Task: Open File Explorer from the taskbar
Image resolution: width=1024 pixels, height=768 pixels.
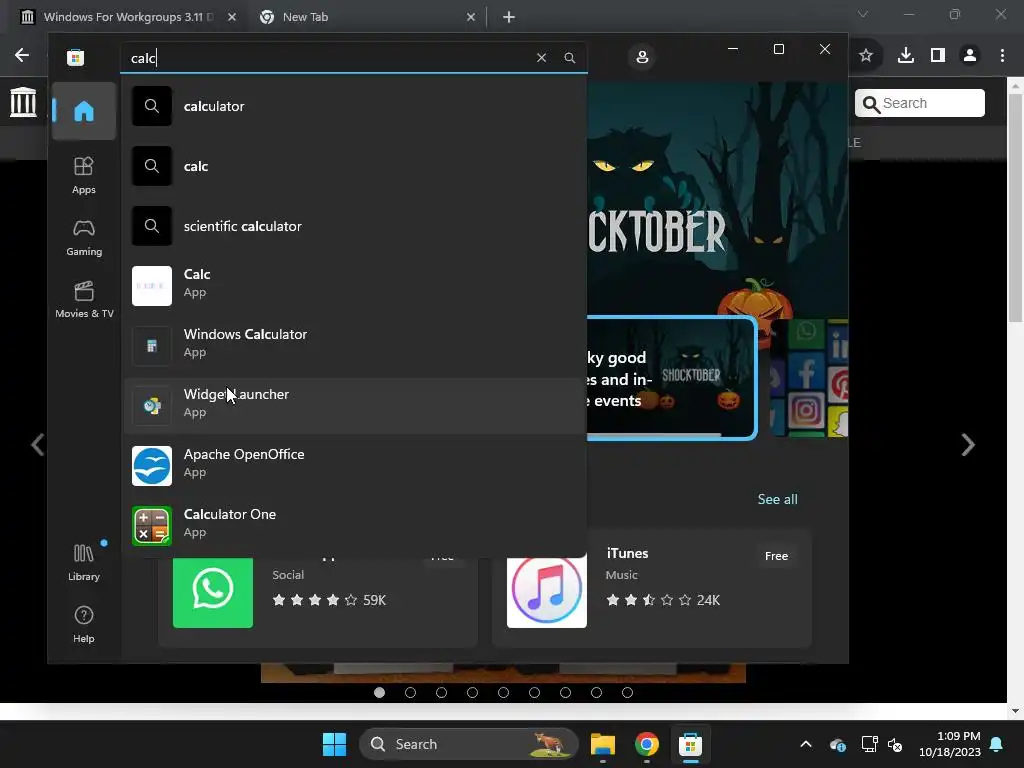Action: pos(603,744)
